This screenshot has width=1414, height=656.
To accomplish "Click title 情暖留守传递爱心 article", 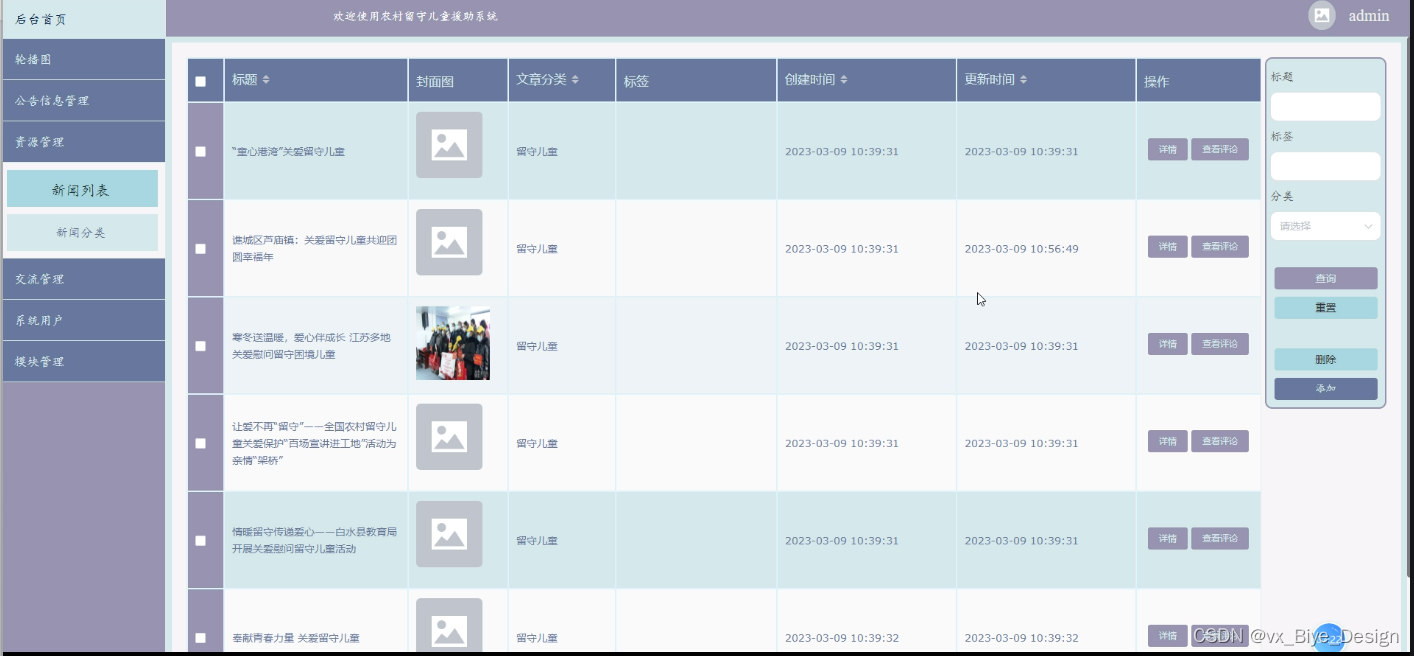I will pyautogui.click(x=315, y=540).
